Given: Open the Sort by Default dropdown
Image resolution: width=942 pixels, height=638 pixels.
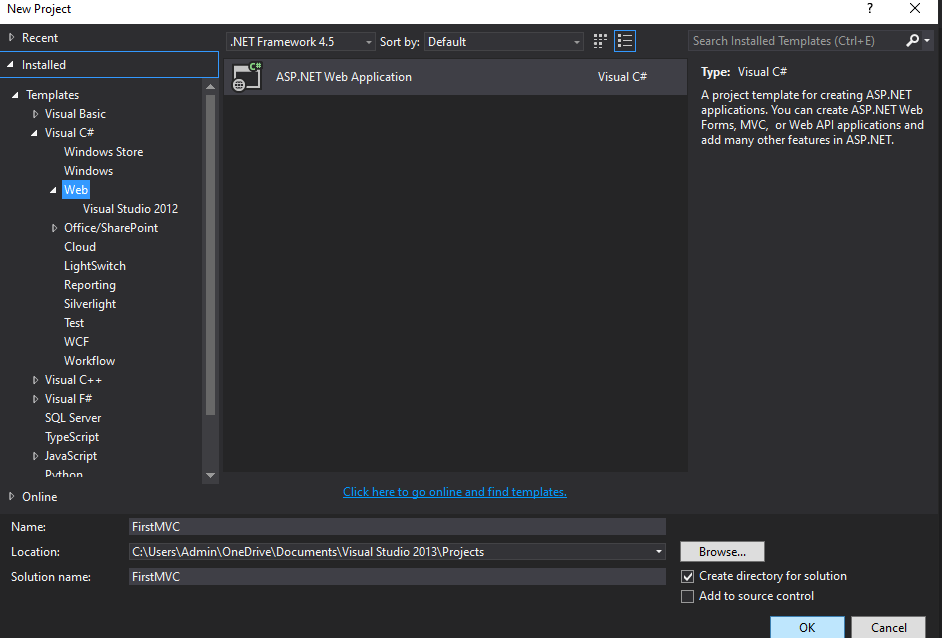Looking at the screenshot, I should (x=503, y=41).
